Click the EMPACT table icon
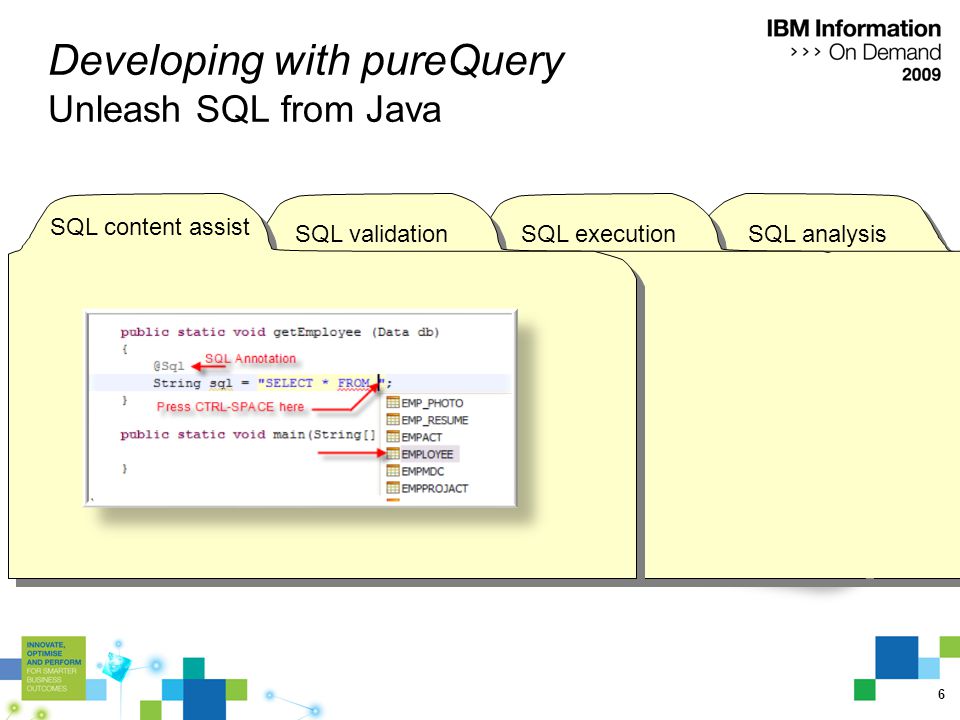 393,437
